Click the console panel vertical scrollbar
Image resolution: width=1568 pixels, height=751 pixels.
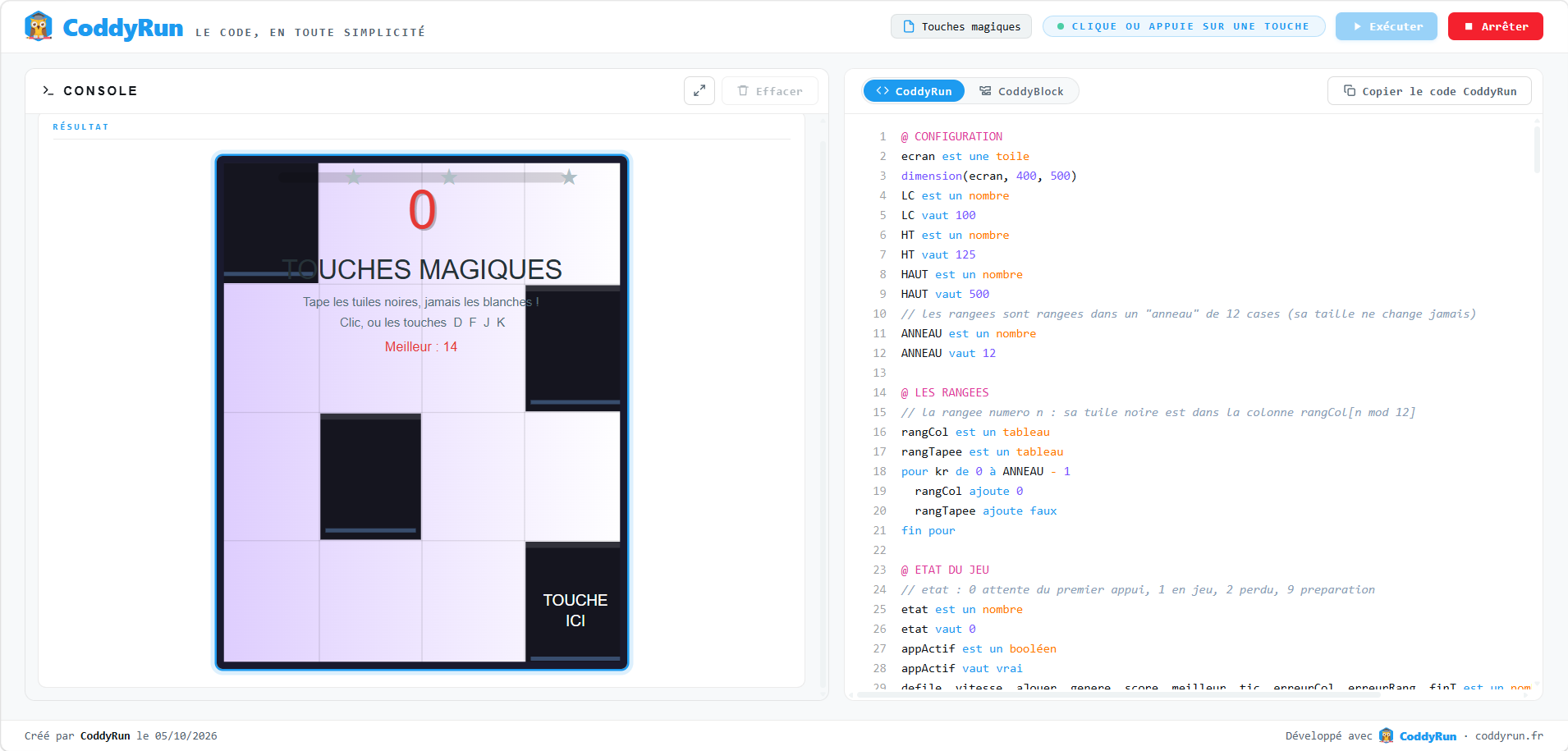click(x=823, y=414)
